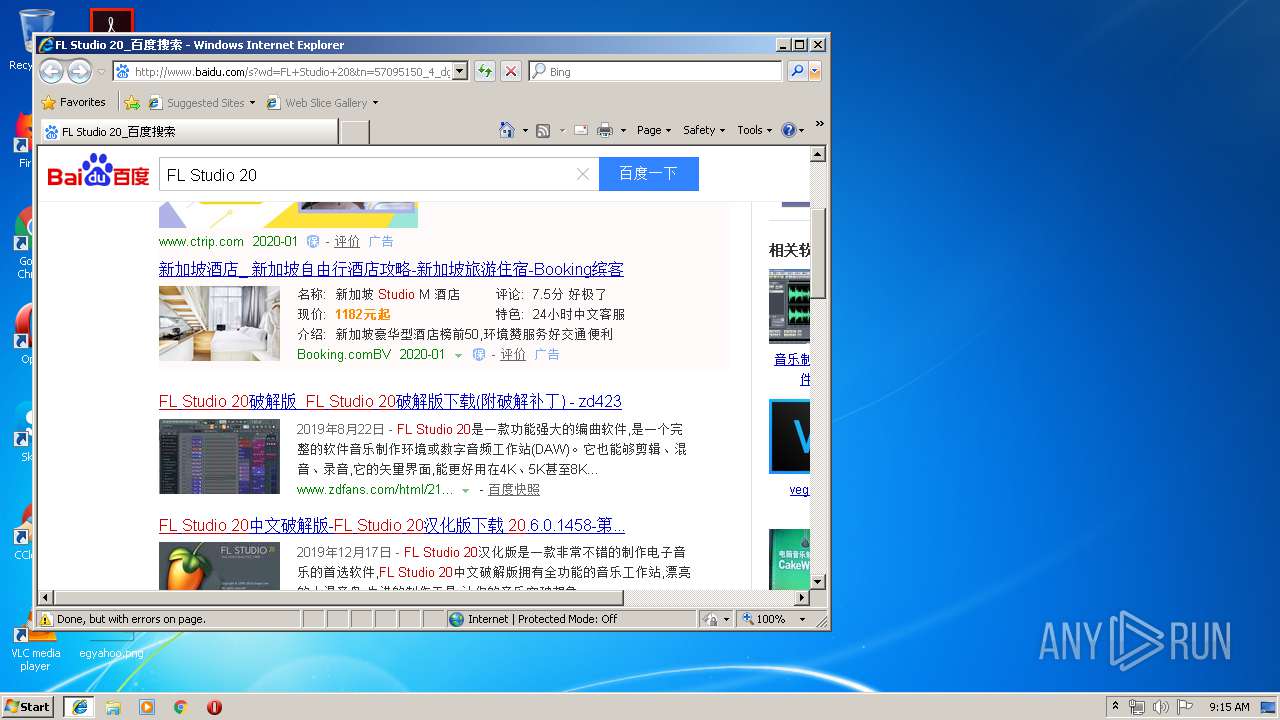Select the FL Studio 20_百度搜索 tab
1280x720 pixels.
tap(189, 131)
